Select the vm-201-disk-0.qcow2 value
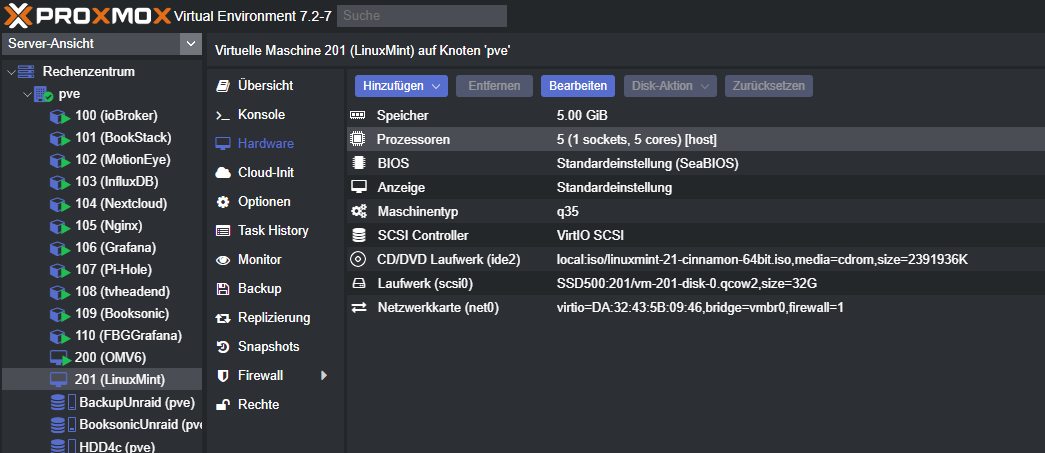Image resolution: width=1045 pixels, height=453 pixels. point(686,284)
